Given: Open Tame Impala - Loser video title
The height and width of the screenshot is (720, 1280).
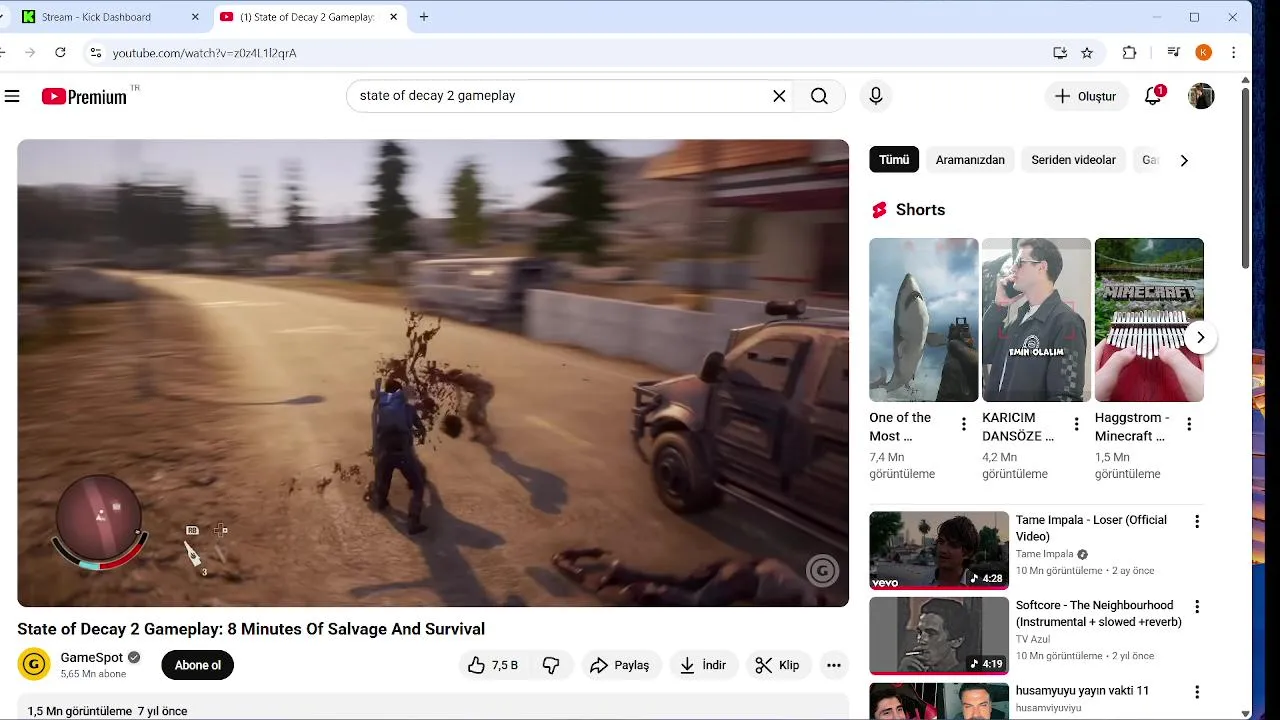Looking at the screenshot, I should pos(1091,528).
